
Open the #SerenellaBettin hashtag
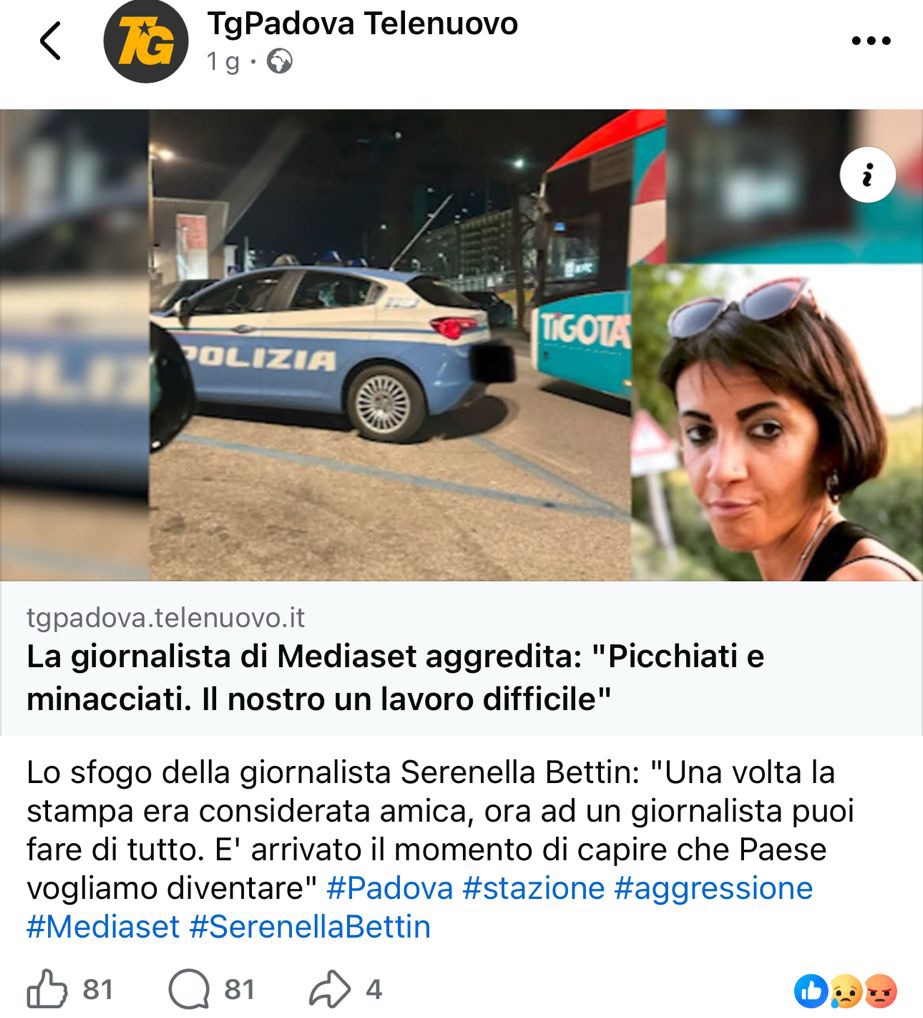310,926
